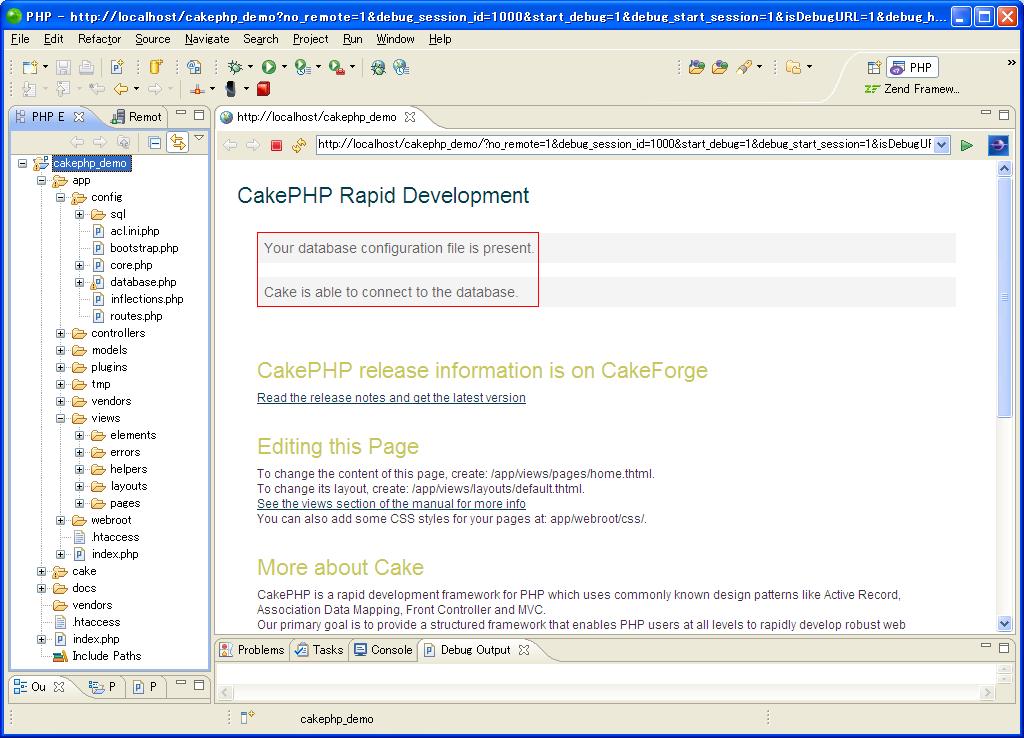Screen dimensions: 1024x738
Task: Click the Search flashlight toolbar icon
Action: pos(744,67)
